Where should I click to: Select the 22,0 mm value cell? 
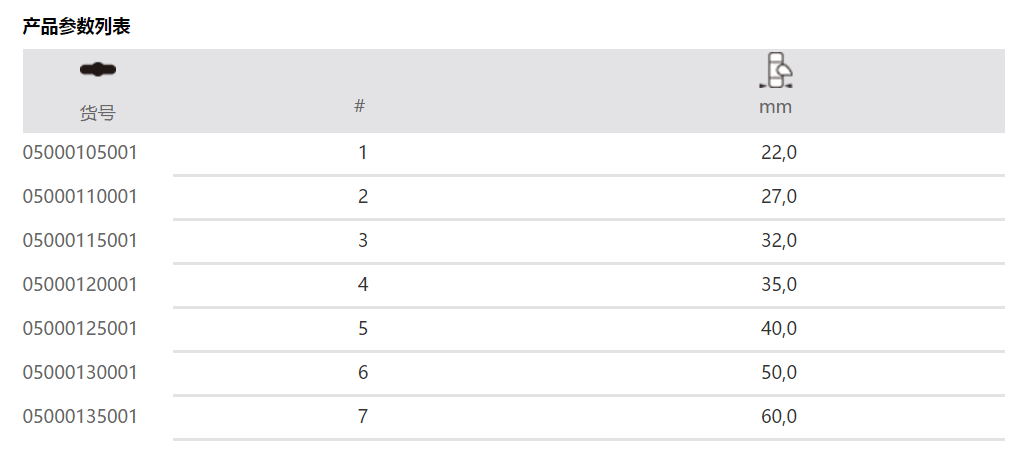coord(779,153)
